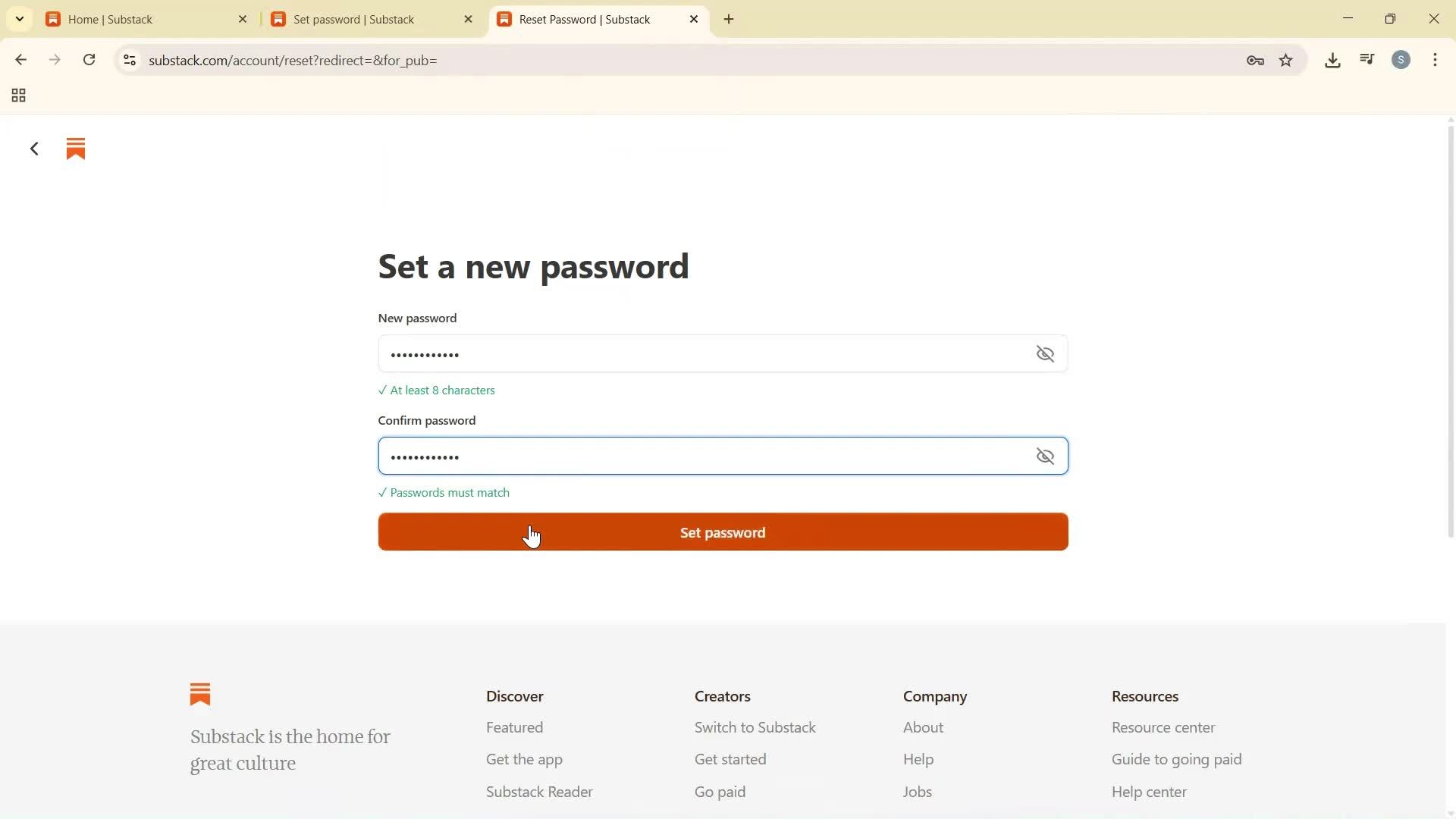Viewport: 1456px width, 819px height.
Task: Click the Substack bookmark logo icon
Action: (x=75, y=149)
